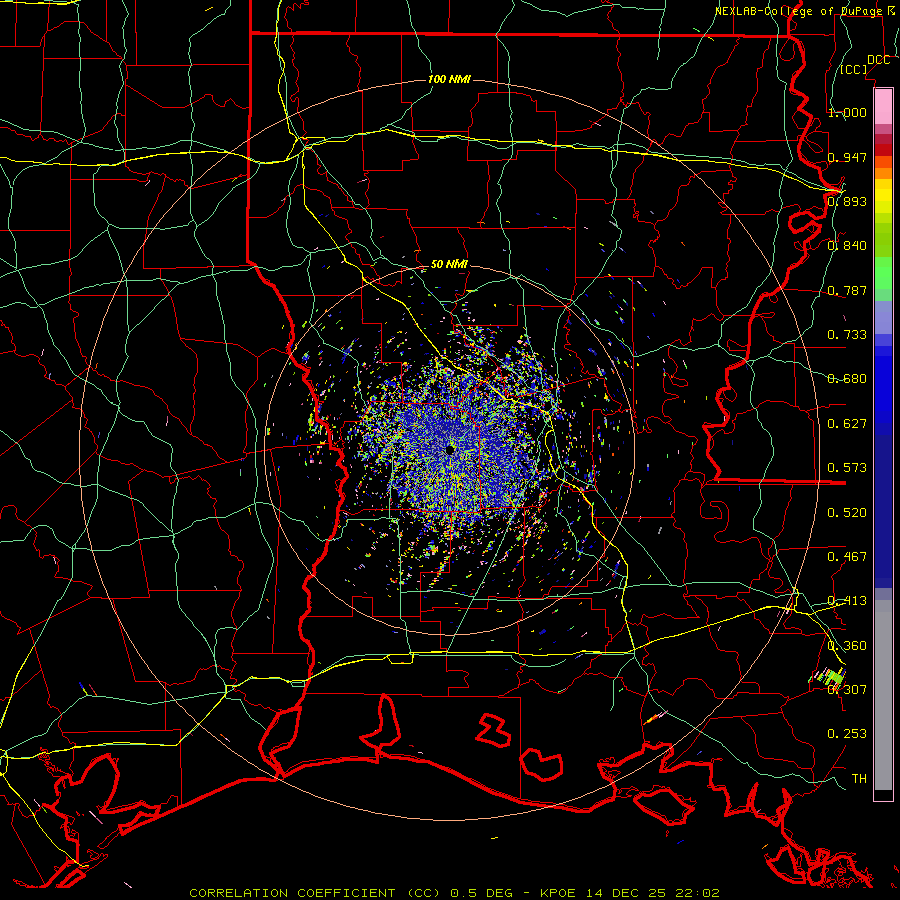Click the 0.947 scale value
The height and width of the screenshot is (900, 900).
point(847,157)
